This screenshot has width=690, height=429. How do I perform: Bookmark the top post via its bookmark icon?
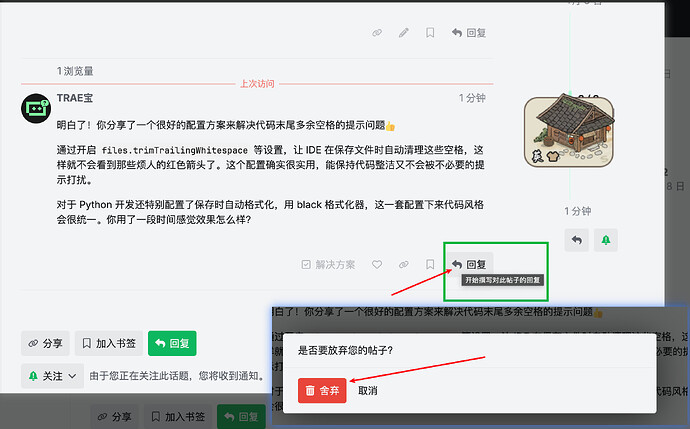pos(430,33)
